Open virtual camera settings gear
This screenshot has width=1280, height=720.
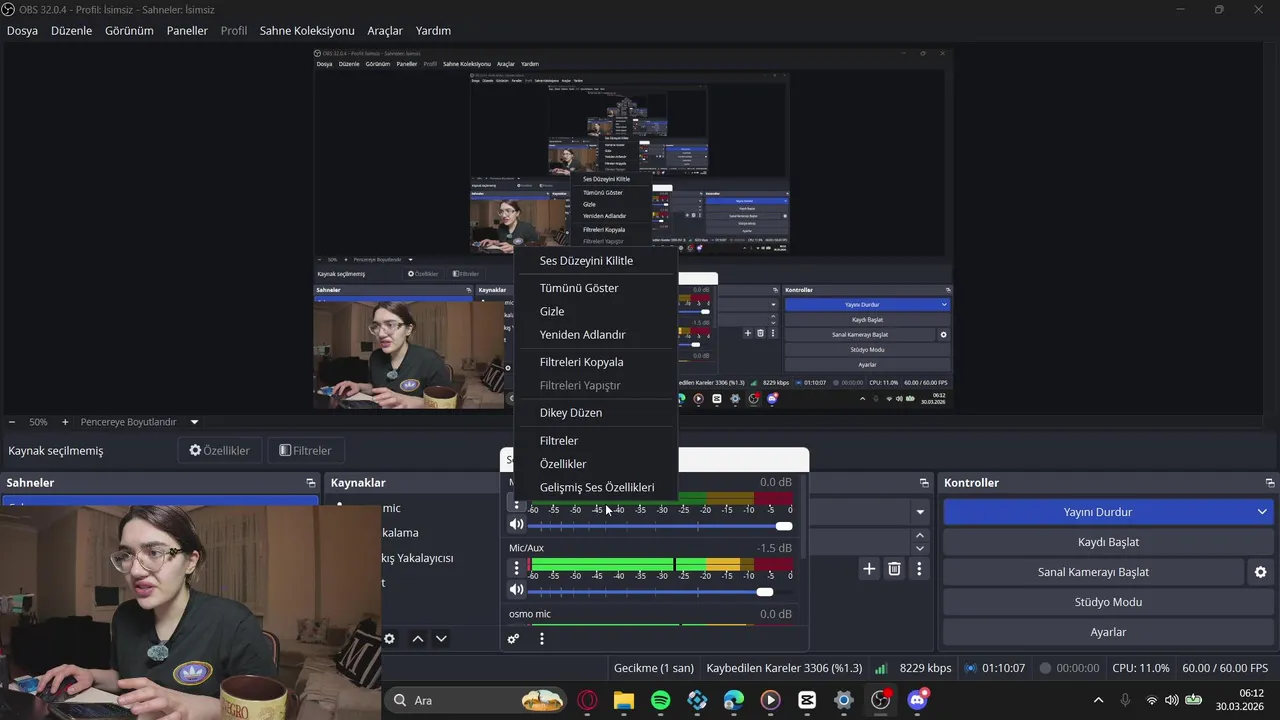click(1260, 572)
